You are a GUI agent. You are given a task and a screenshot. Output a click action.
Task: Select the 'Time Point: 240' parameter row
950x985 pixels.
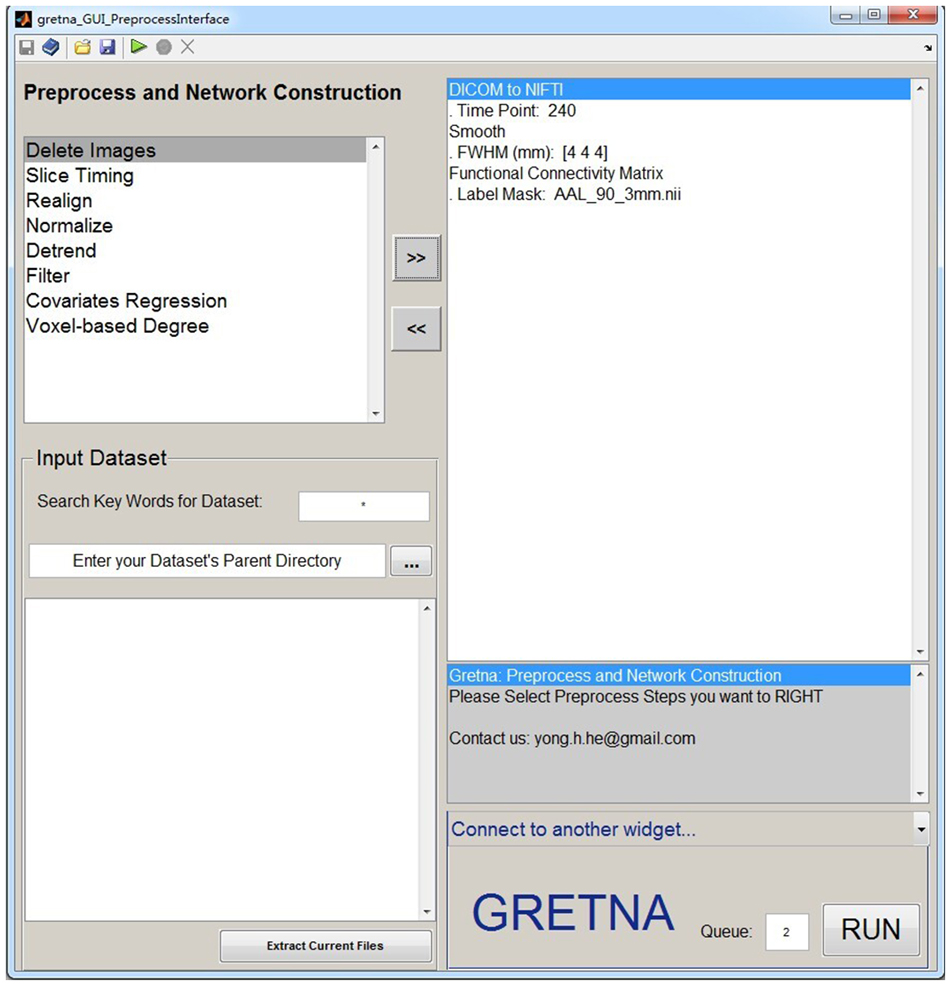click(679, 111)
